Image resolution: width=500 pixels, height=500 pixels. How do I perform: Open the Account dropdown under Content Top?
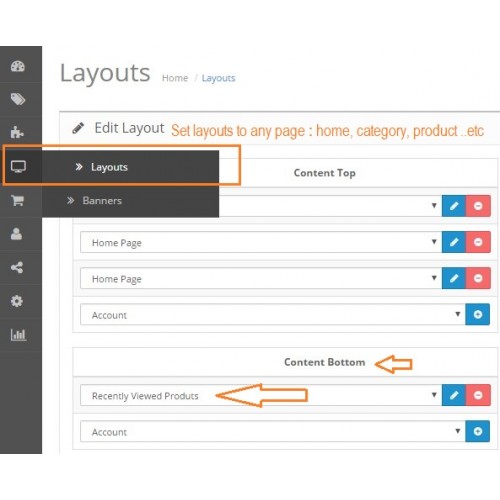click(273, 314)
